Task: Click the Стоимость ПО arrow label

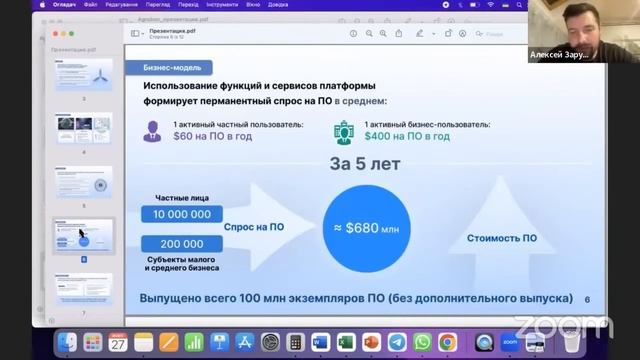Action: [x=502, y=238]
